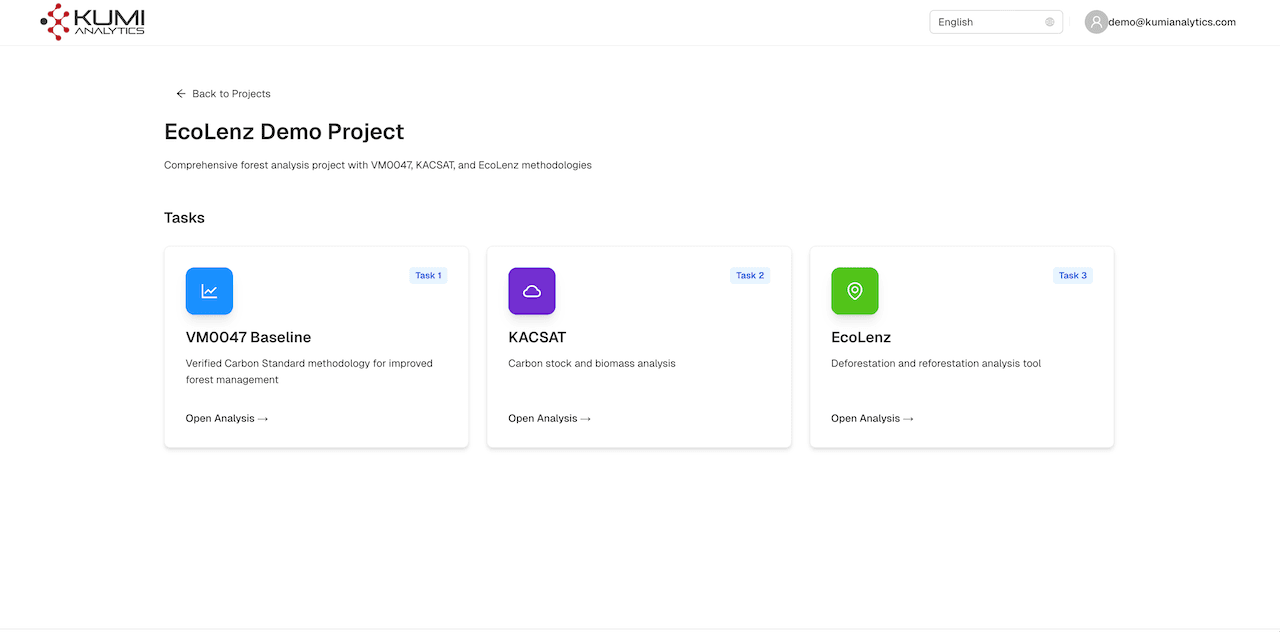1280x632 pixels.
Task: Click the globe icon in language selector
Action: click(x=1050, y=22)
